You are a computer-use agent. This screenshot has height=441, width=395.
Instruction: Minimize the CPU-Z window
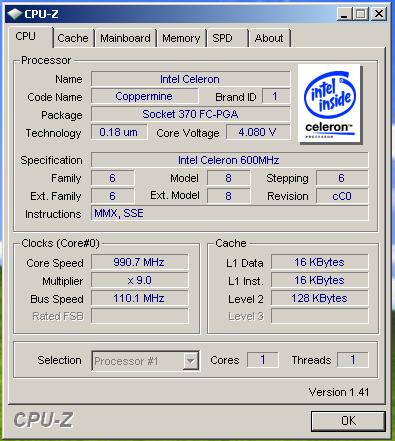[x=344, y=14]
